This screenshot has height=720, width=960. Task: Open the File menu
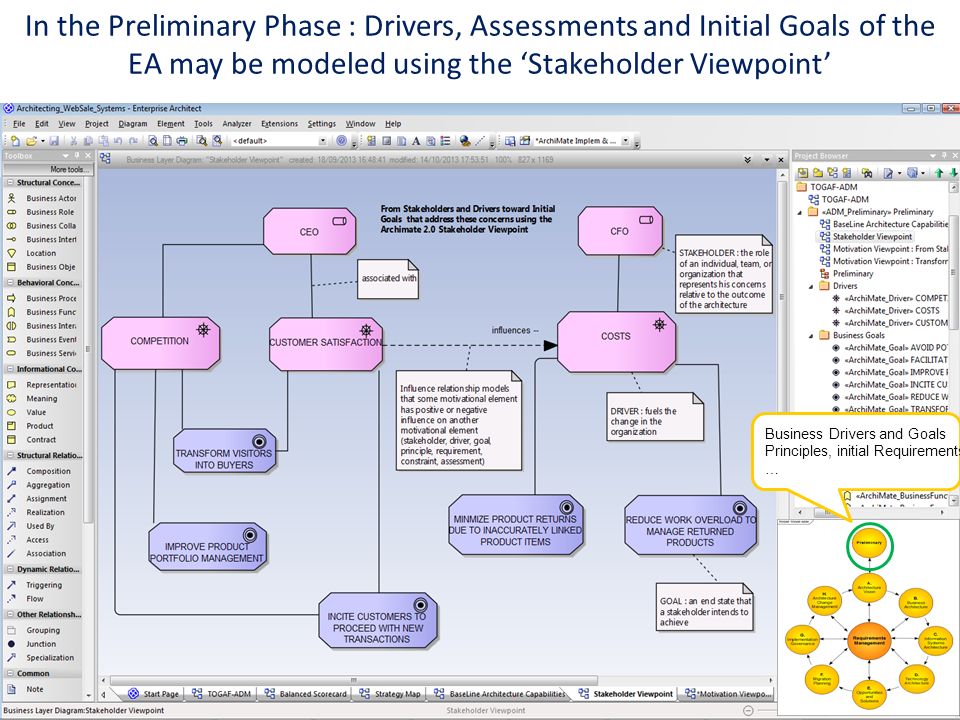coord(19,124)
